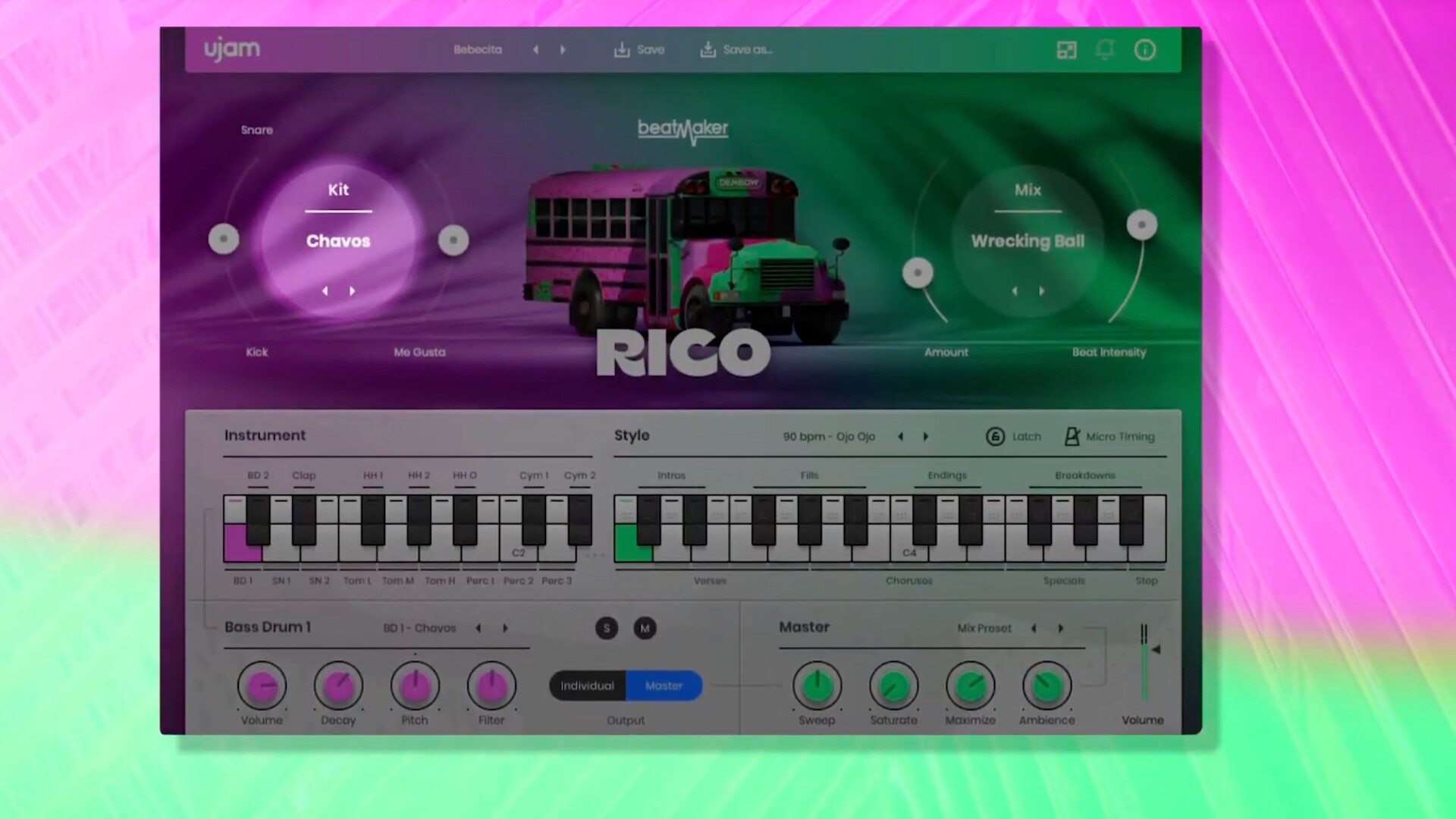Click the Stop label

1147,581
